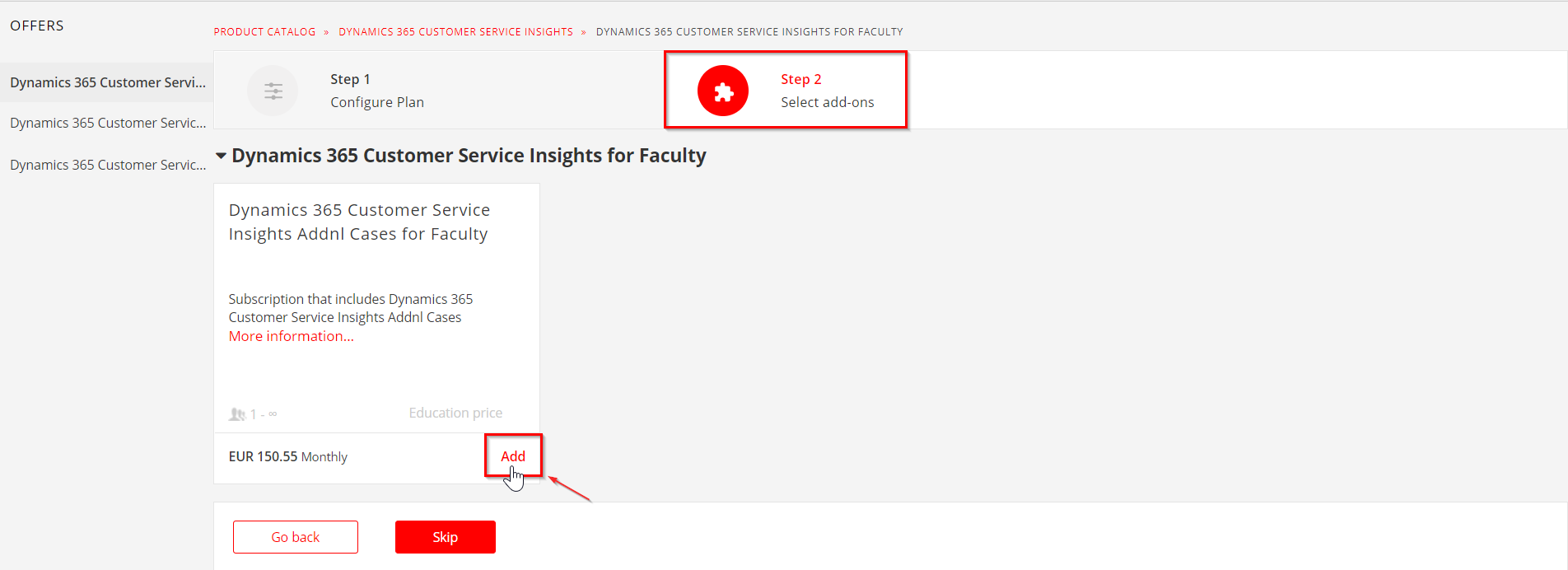Open the Product Catalog breadcrumb
Image resolution: width=1568 pixels, height=570 pixels.
pyautogui.click(x=264, y=32)
